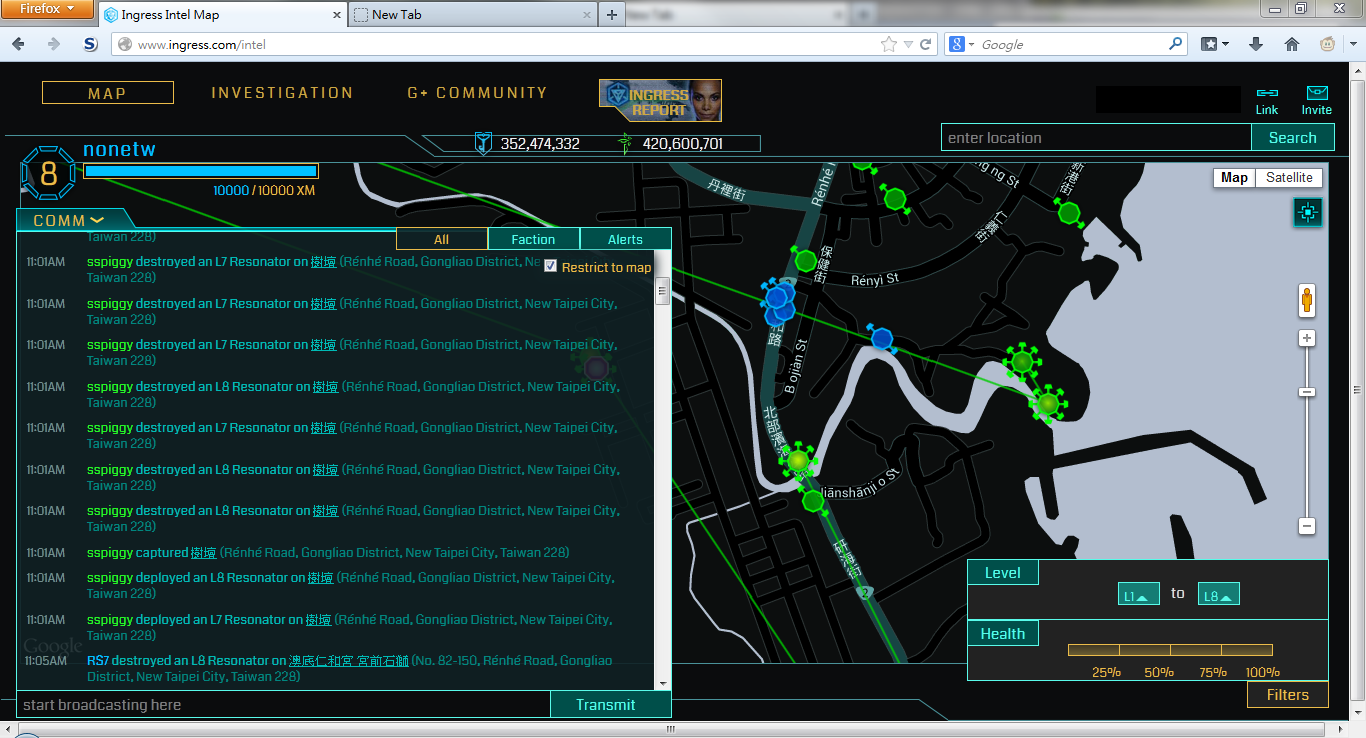The image size is (1366, 738).
Task: Switch COMM to the All tab
Action: click(442, 239)
